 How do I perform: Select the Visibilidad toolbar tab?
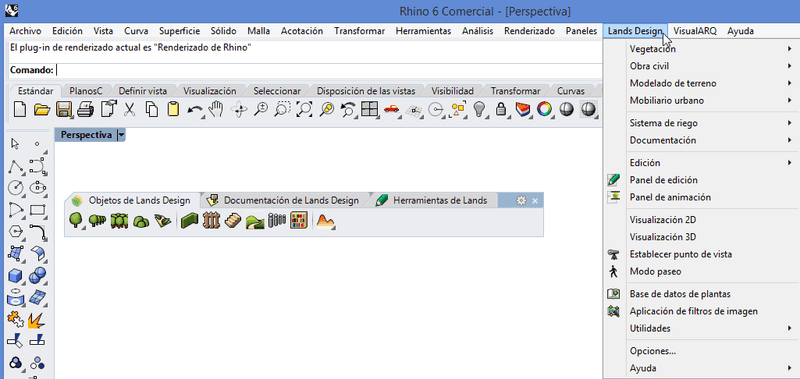[453, 91]
